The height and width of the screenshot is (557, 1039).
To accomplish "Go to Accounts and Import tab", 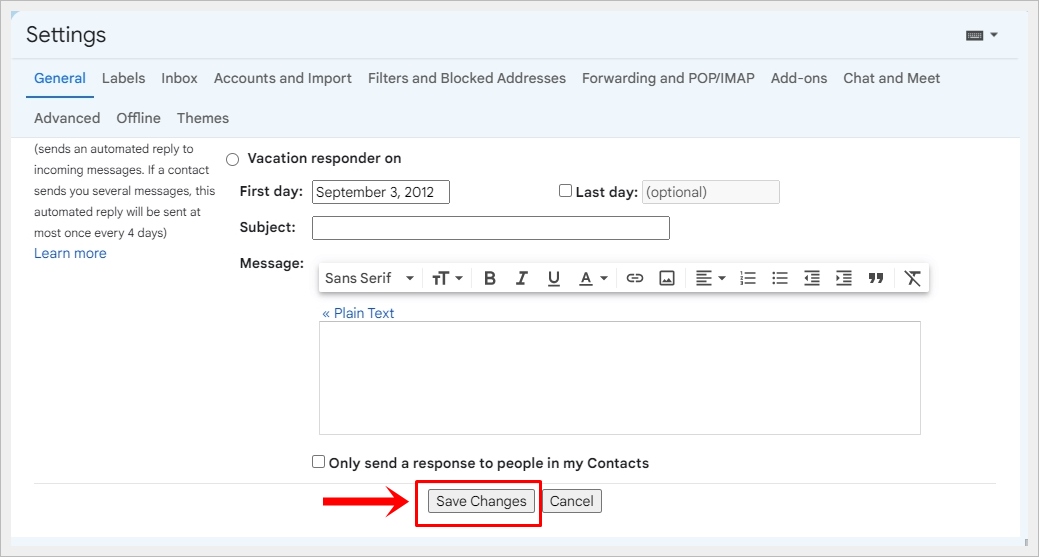I will [282, 78].
